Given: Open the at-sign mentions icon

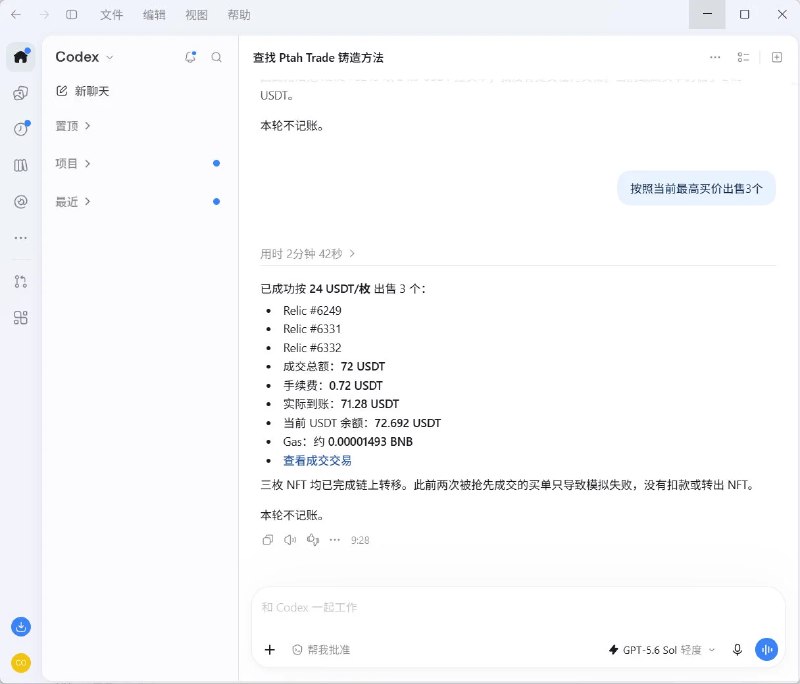Looking at the screenshot, I should [21, 202].
